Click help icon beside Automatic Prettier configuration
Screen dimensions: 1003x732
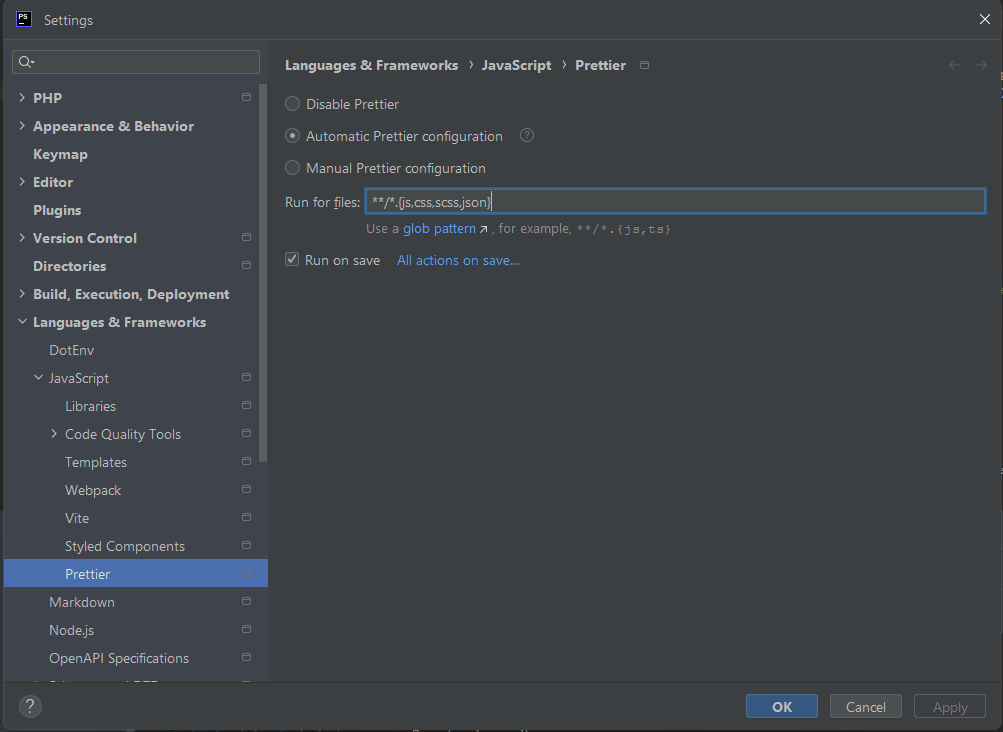coord(527,136)
